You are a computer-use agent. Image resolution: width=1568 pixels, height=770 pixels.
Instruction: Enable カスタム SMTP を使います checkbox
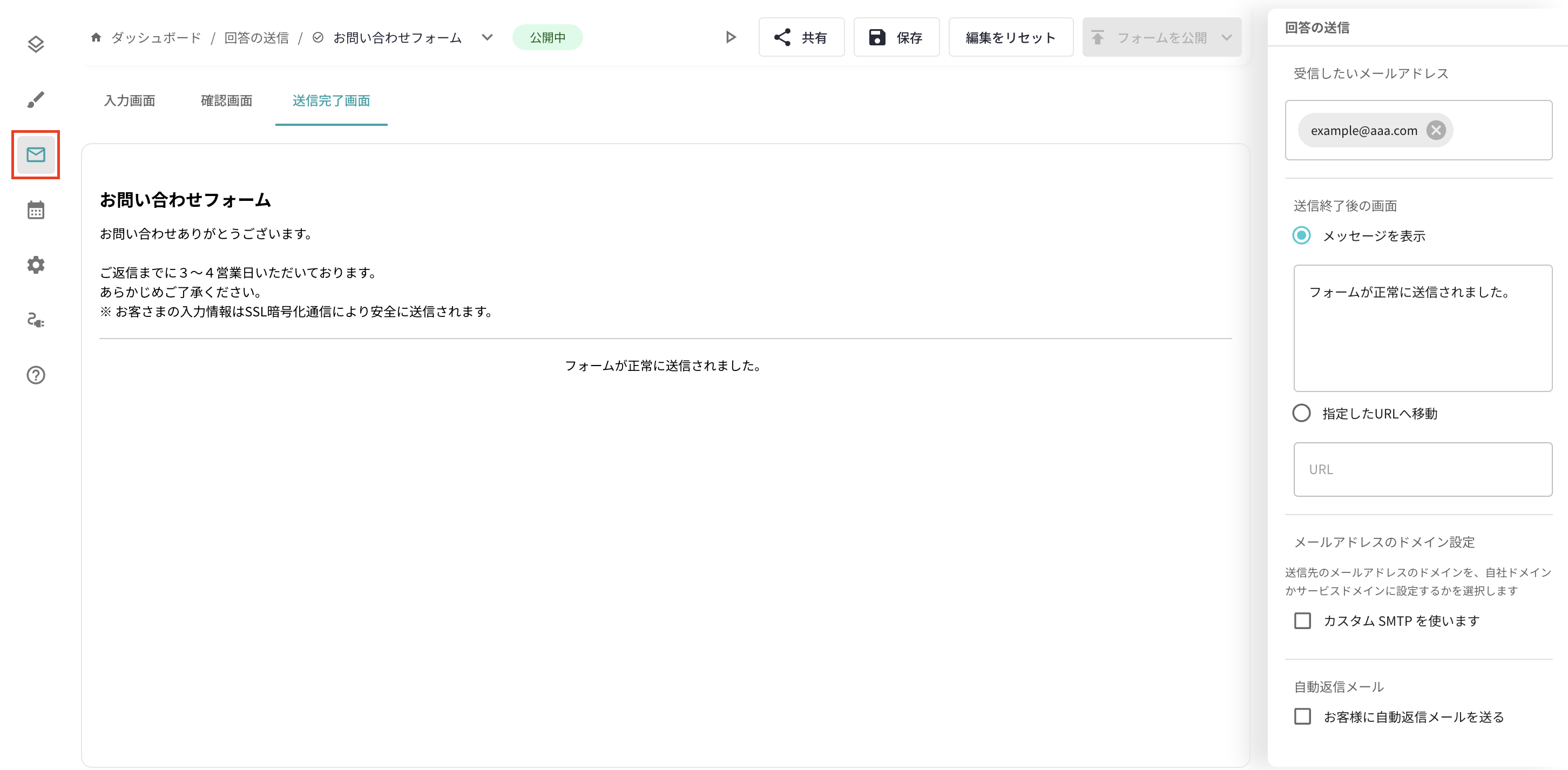1302,621
